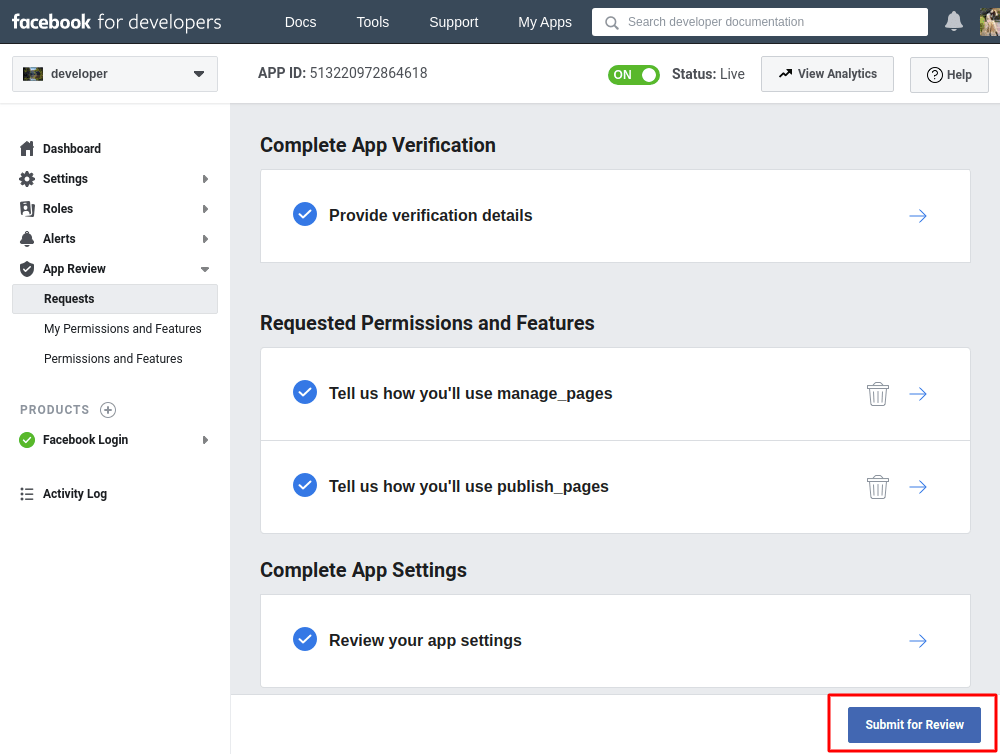Screen dimensions: 1000x754
Task: Click the Activity Log list icon
Action: 27,494
